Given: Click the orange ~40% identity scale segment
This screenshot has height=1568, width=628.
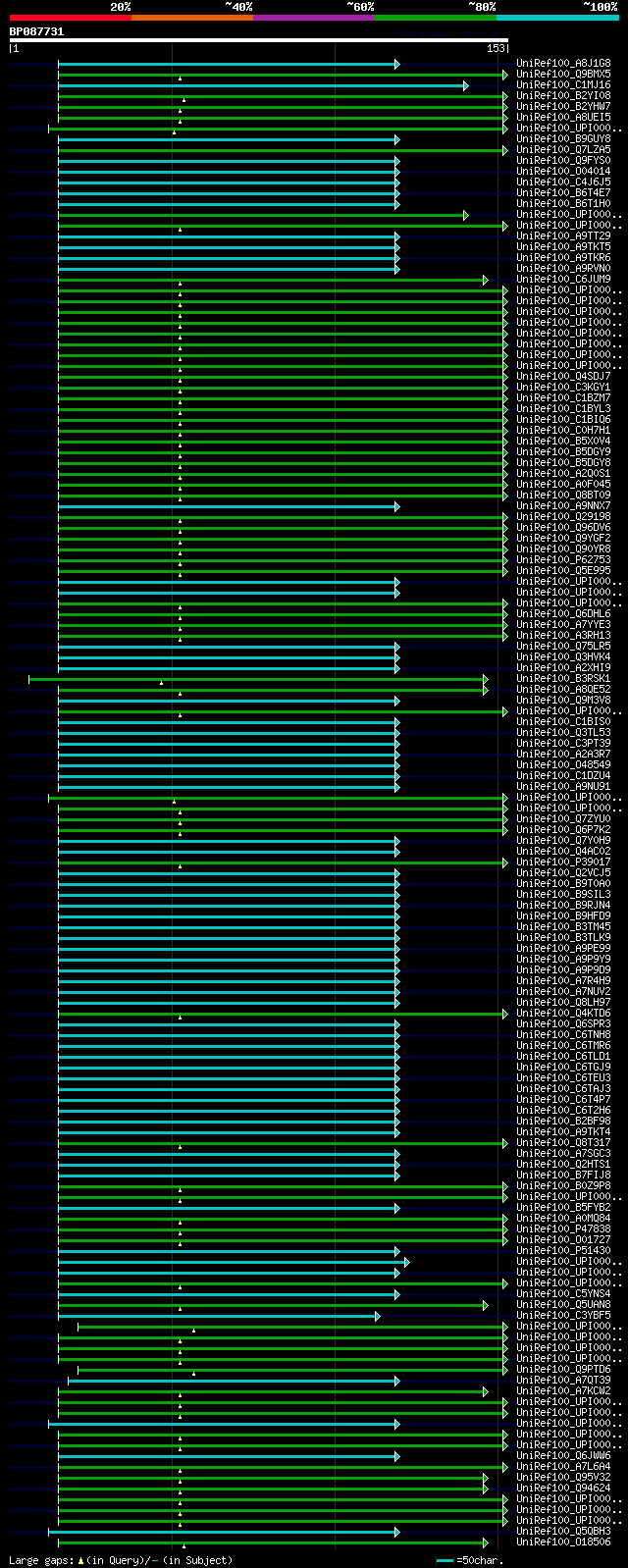Looking at the screenshot, I should [x=191, y=18].
